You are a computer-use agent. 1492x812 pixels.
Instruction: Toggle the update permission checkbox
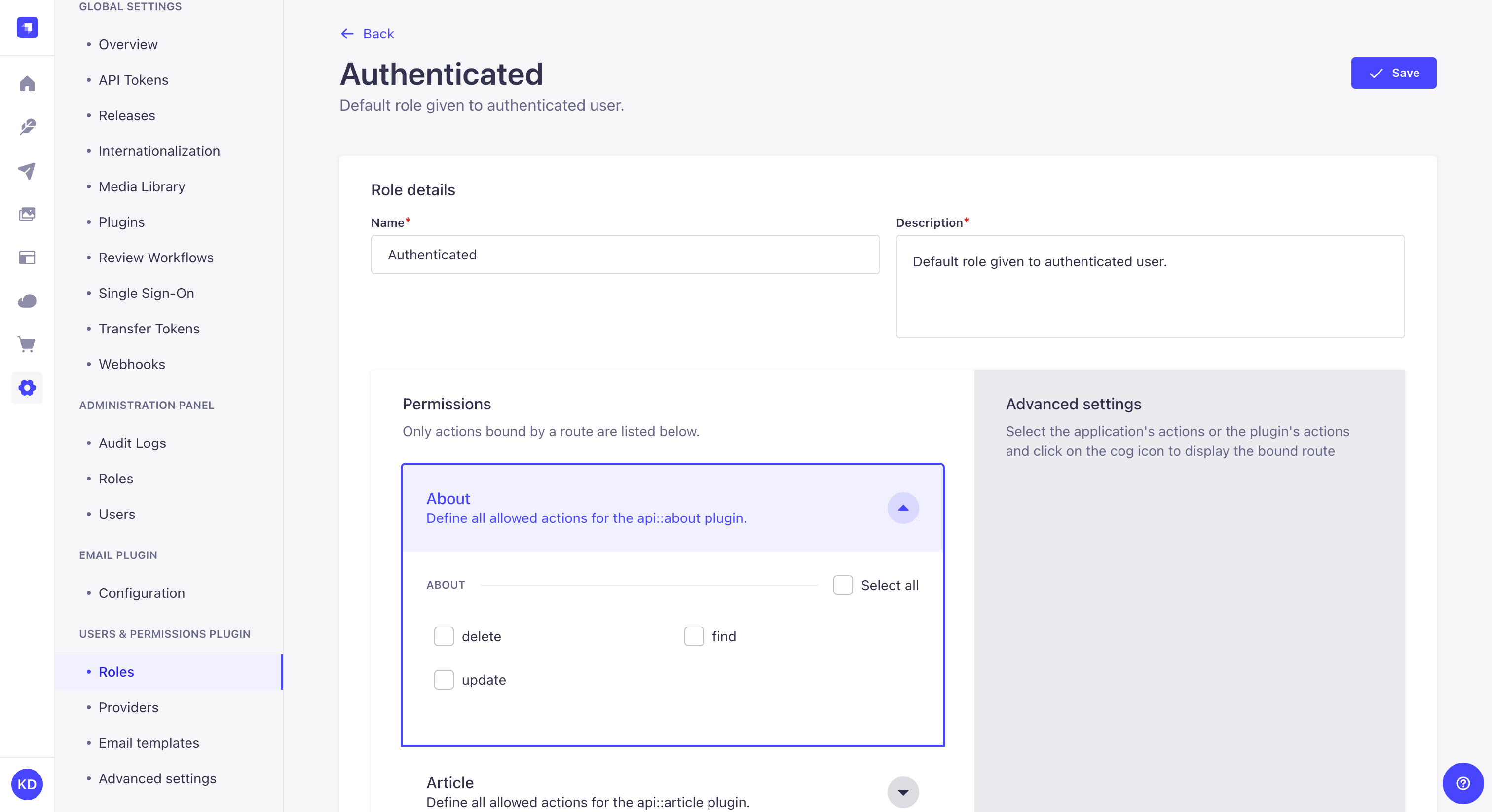tap(444, 680)
